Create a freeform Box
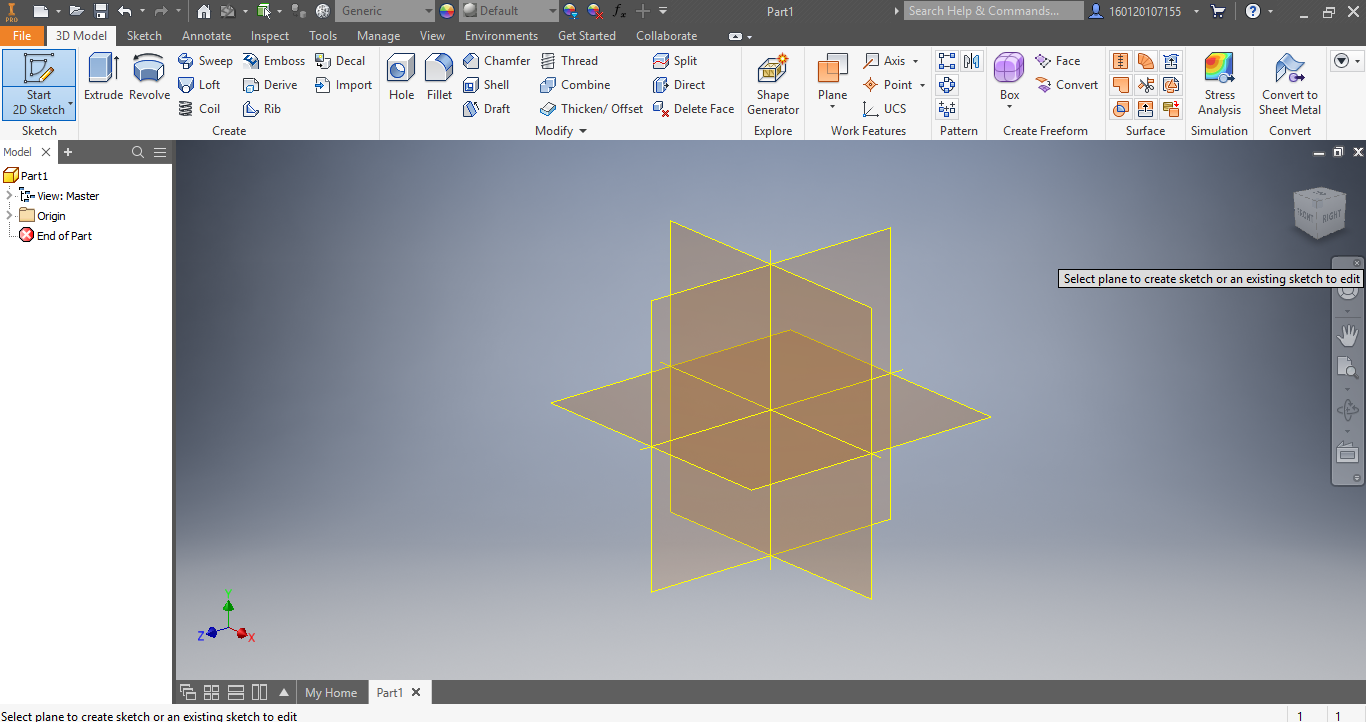Image resolution: width=1366 pixels, height=722 pixels. [1009, 75]
